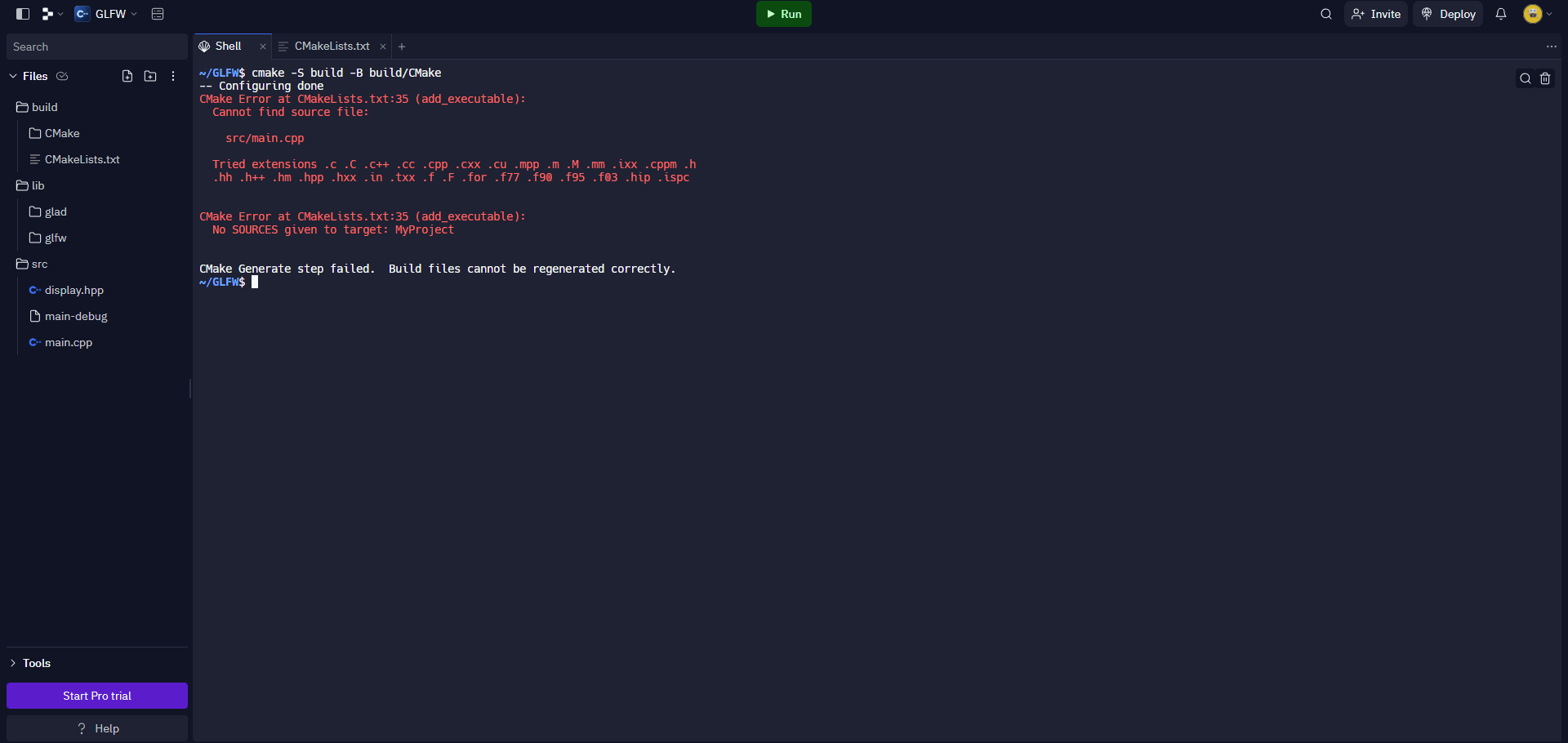Expand the Tools section
Viewport: 1568px width, 743px height.
pyautogui.click(x=13, y=663)
